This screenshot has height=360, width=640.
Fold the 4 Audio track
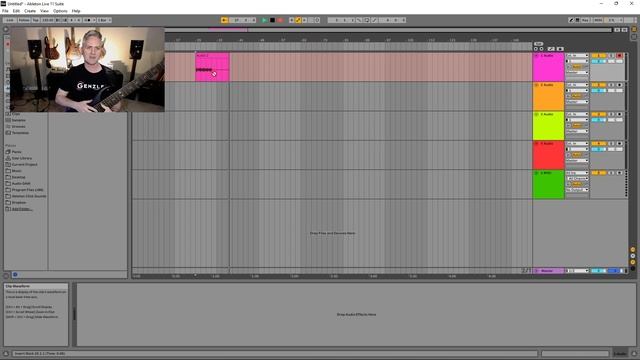pos(536,144)
